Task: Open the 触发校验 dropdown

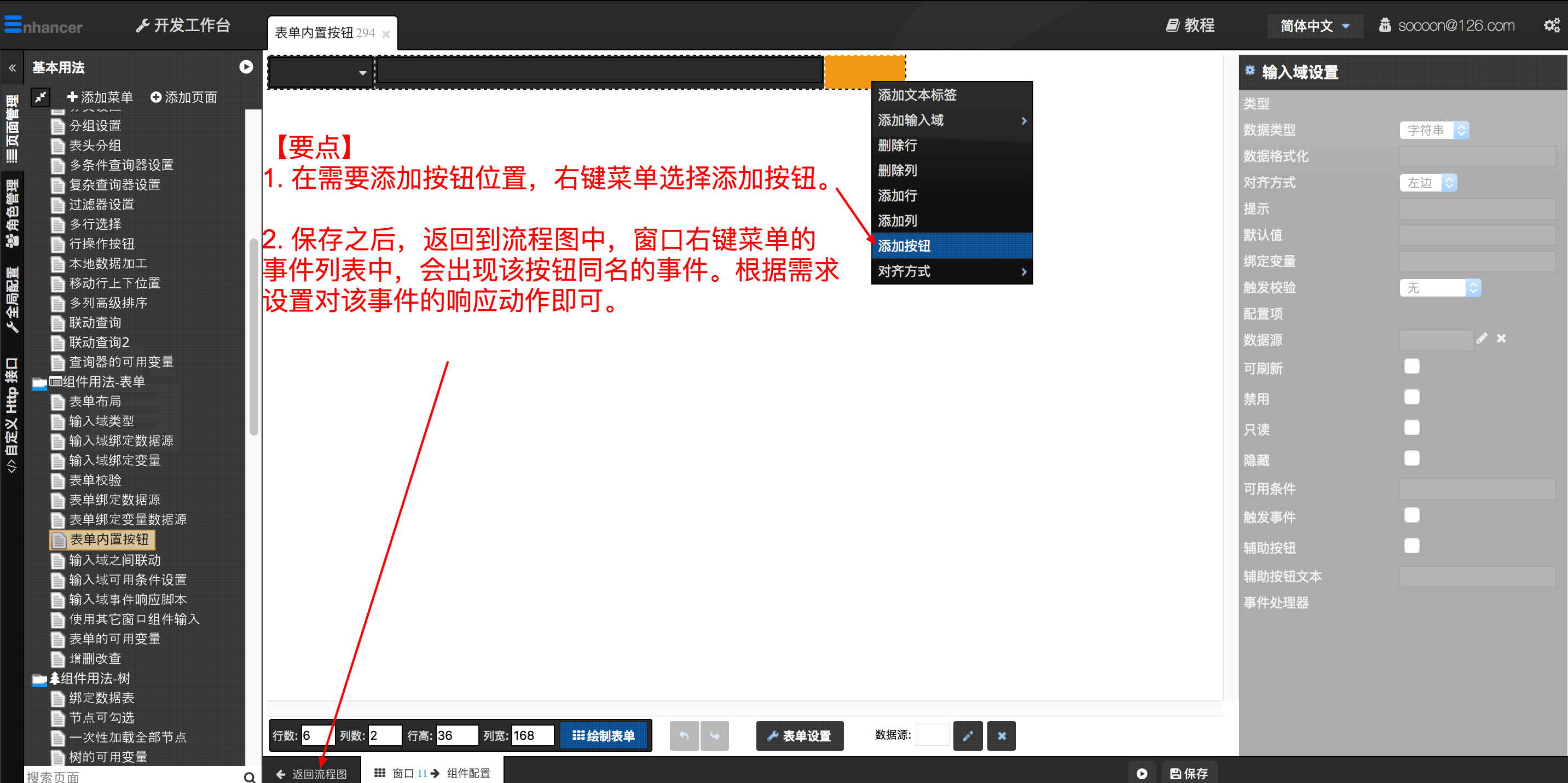Action: point(1439,288)
